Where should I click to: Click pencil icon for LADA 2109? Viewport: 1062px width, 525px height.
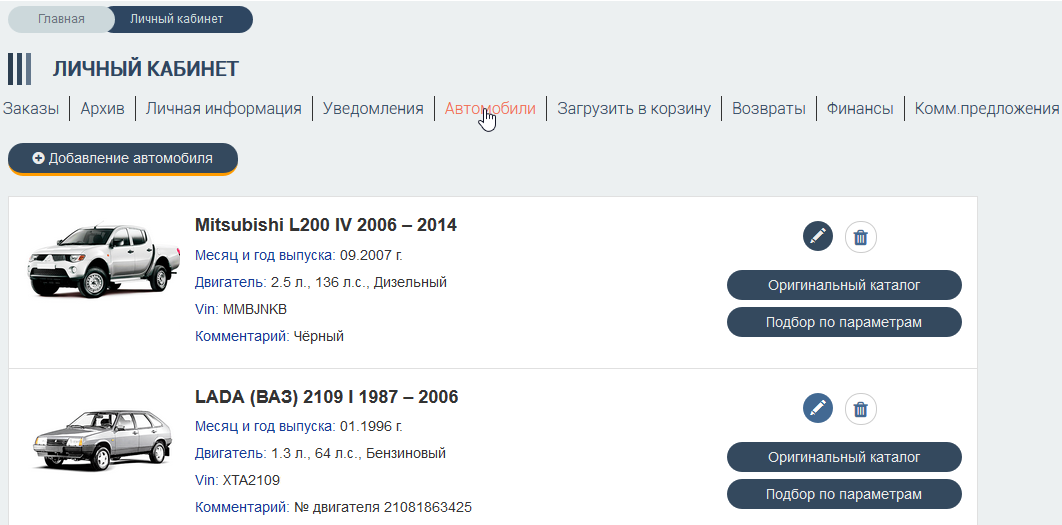tap(818, 408)
